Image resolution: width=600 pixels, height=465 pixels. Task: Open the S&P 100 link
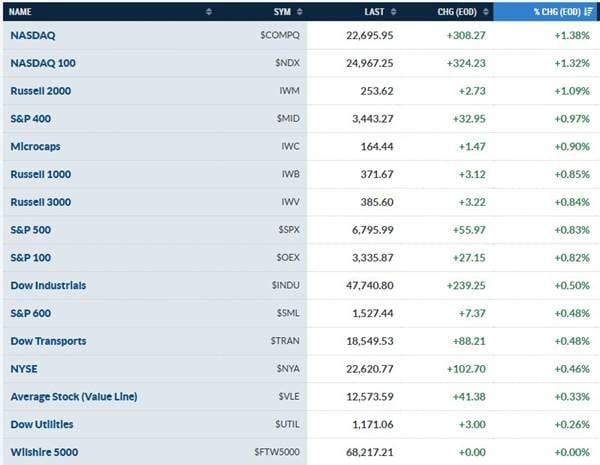(31, 258)
